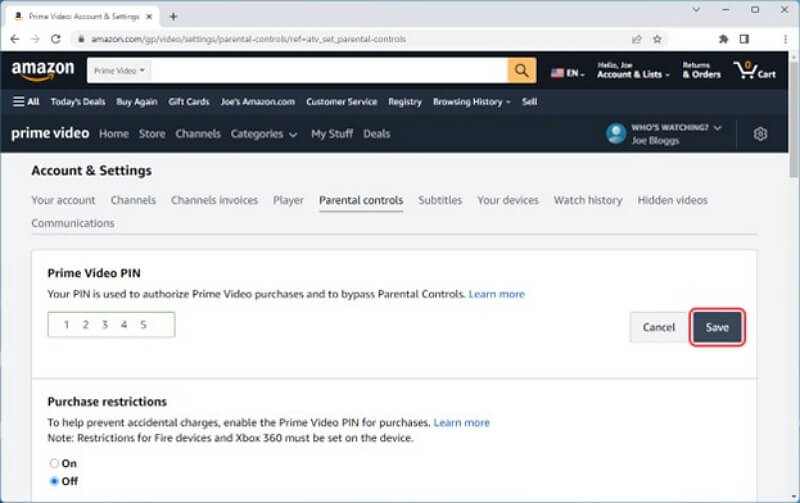Open the Watch history tab
The height and width of the screenshot is (503, 800).
(588, 200)
